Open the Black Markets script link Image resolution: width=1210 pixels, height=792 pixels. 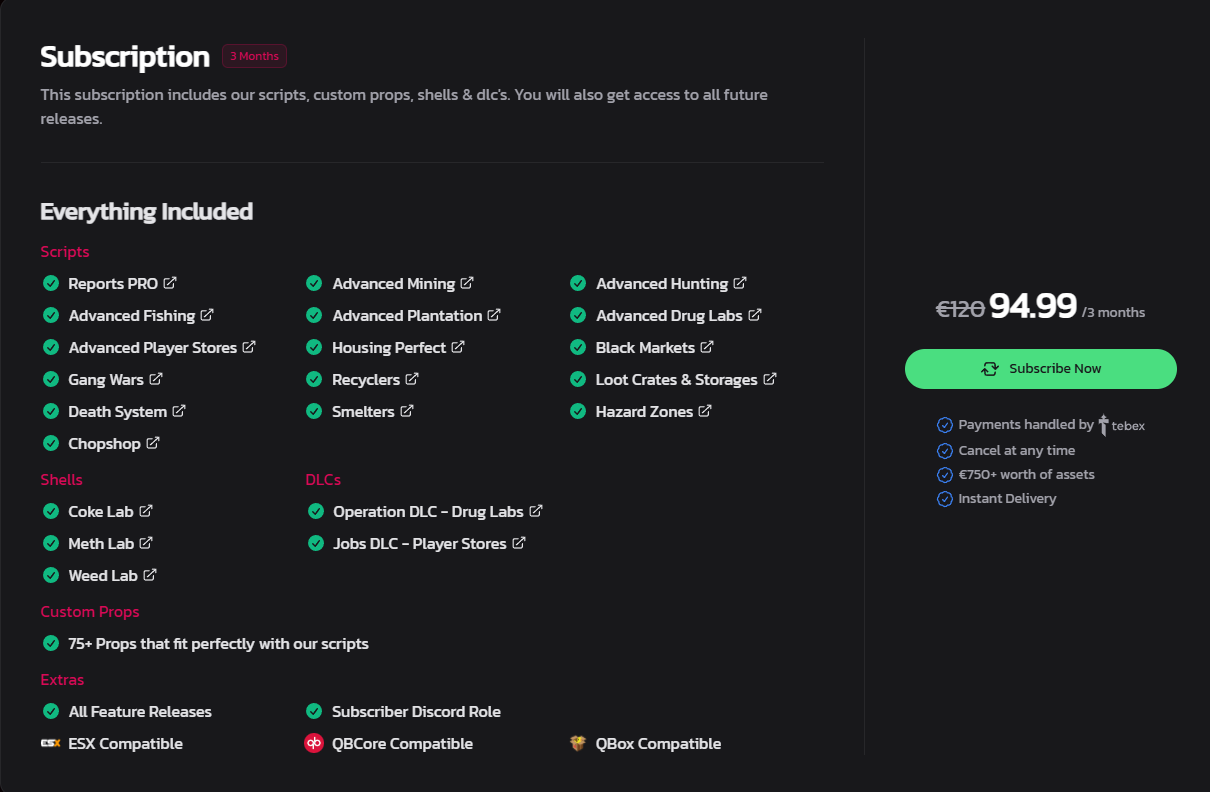point(654,348)
